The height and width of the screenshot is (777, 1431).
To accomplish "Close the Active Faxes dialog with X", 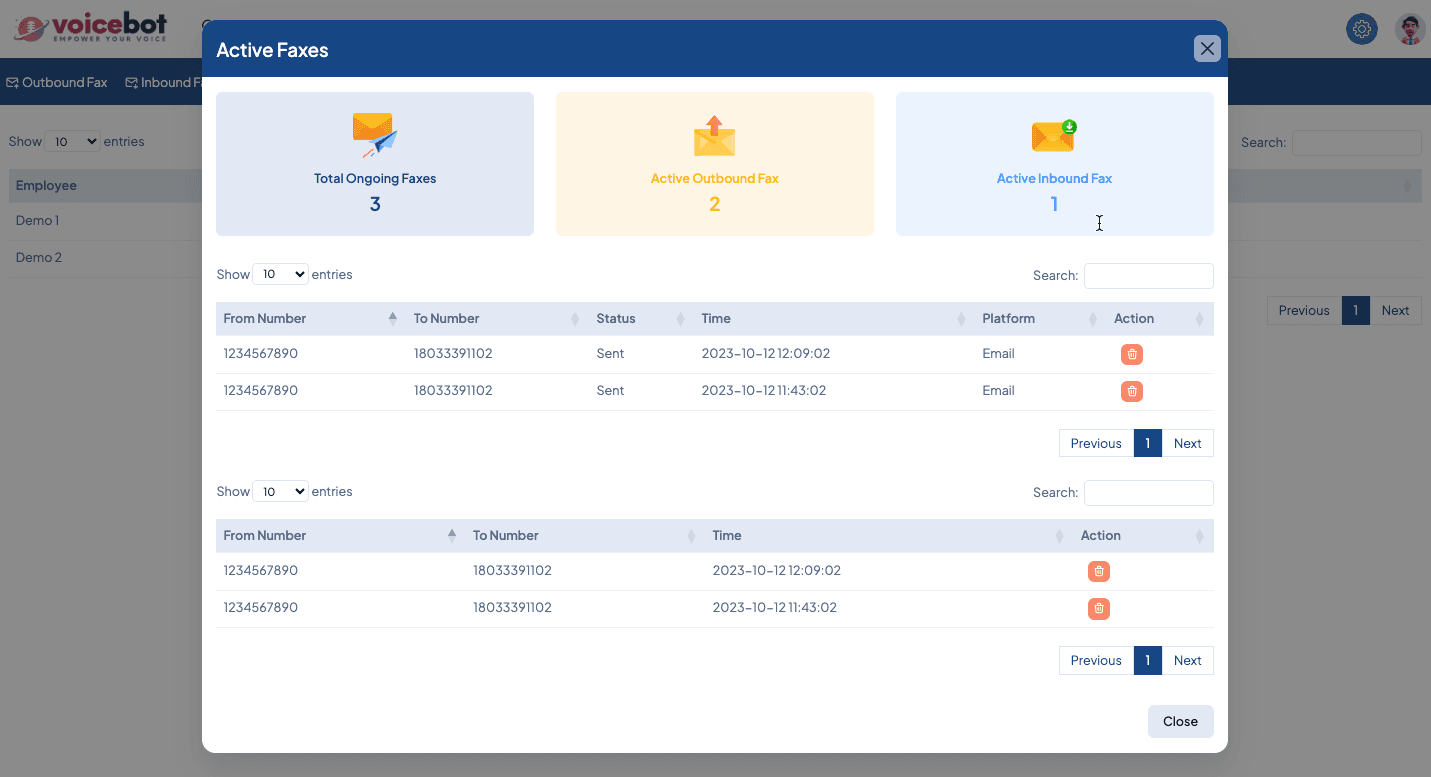I will coord(1207,49).
